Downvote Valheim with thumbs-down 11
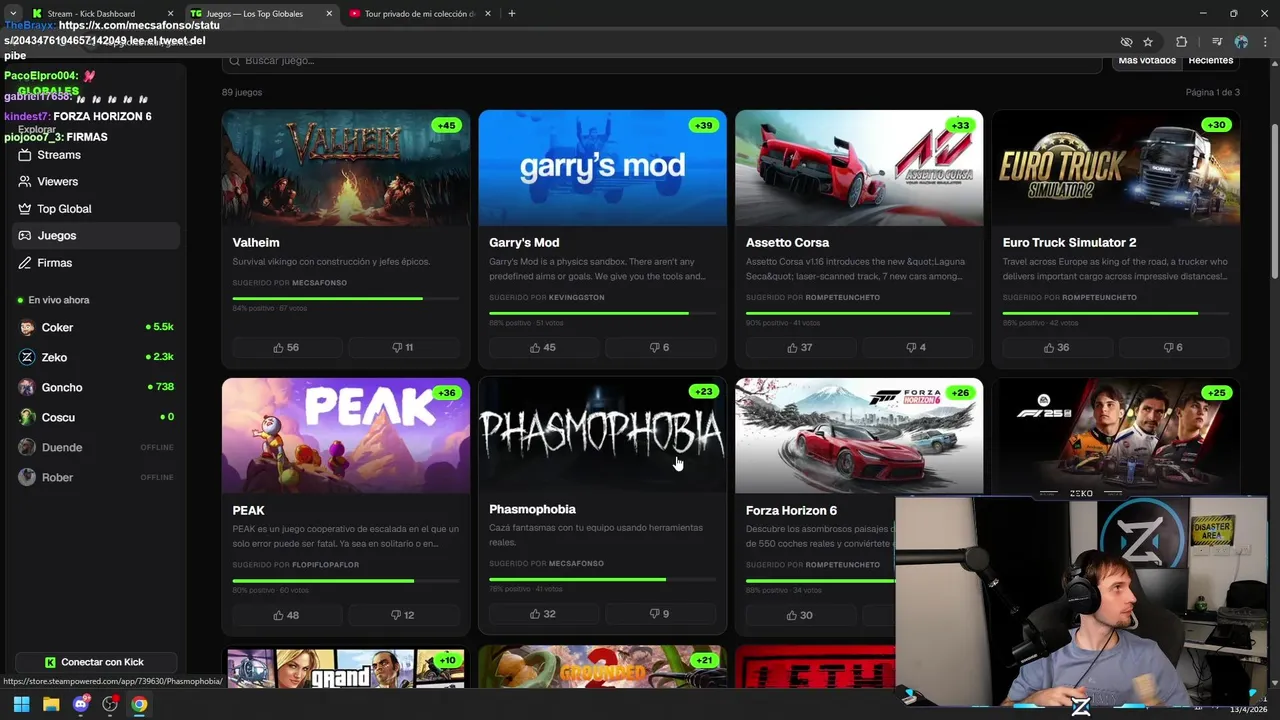Viewport: 1280px width, 720px height. coord(404,347)
